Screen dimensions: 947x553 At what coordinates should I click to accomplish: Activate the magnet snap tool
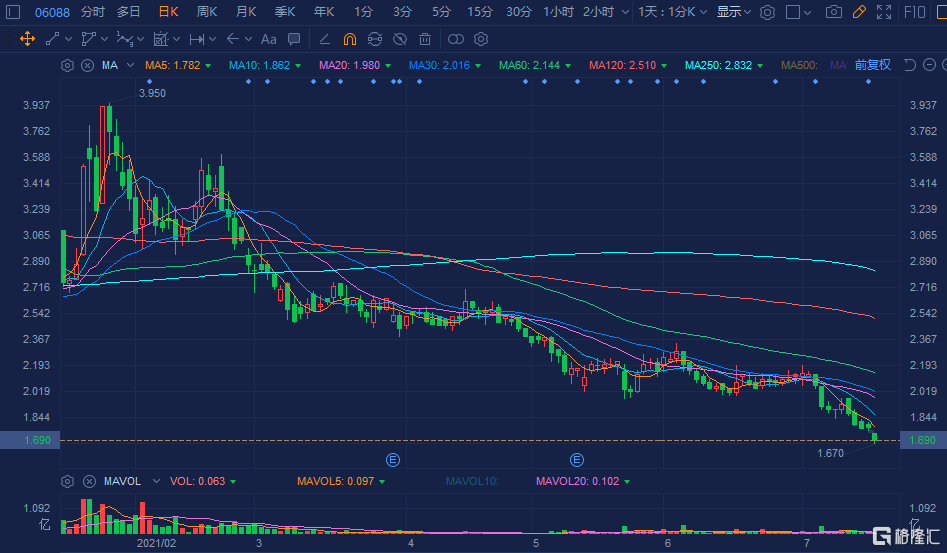point(349,39)
